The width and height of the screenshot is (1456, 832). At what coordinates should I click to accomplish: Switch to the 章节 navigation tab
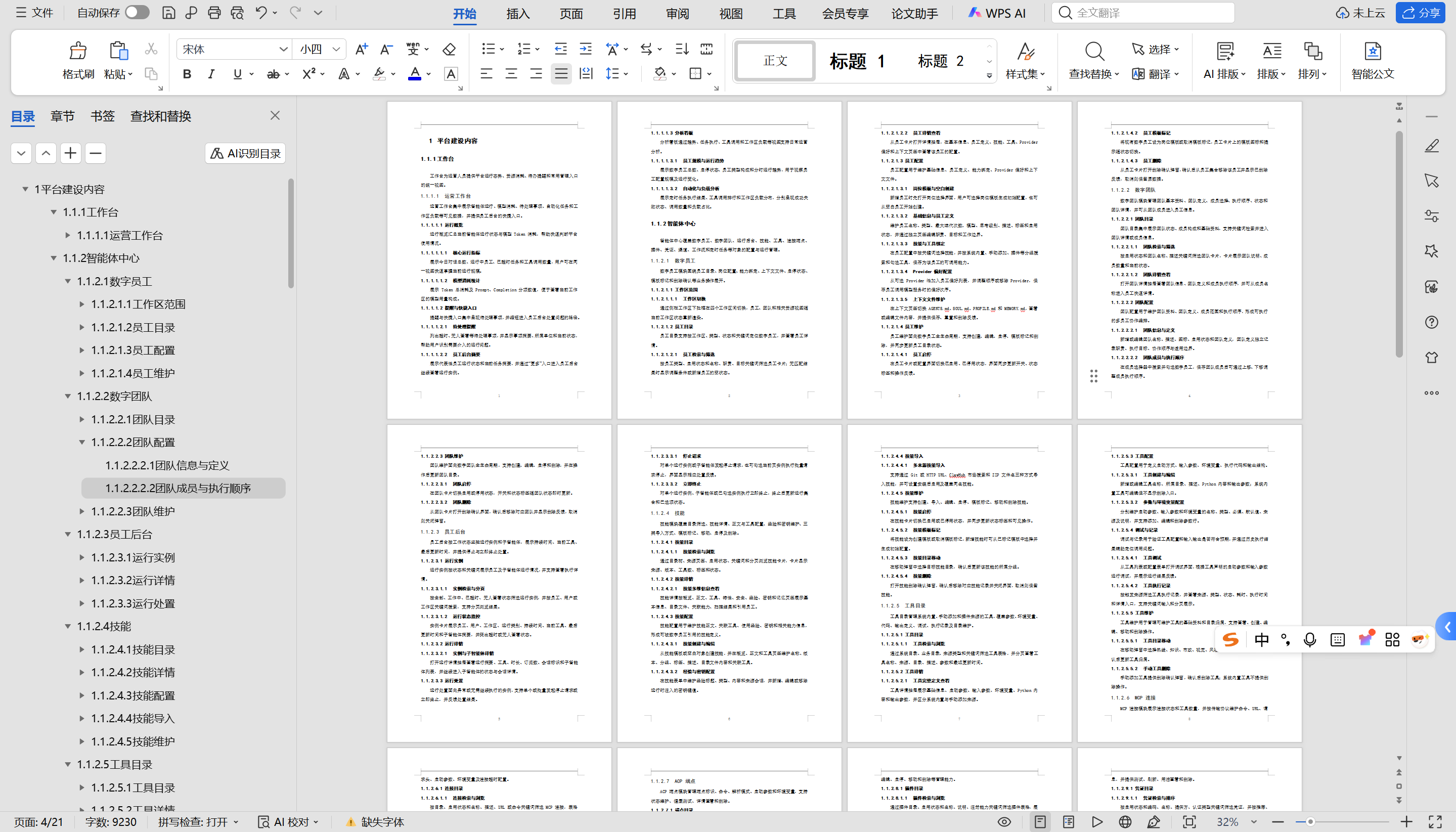[62, 116]
